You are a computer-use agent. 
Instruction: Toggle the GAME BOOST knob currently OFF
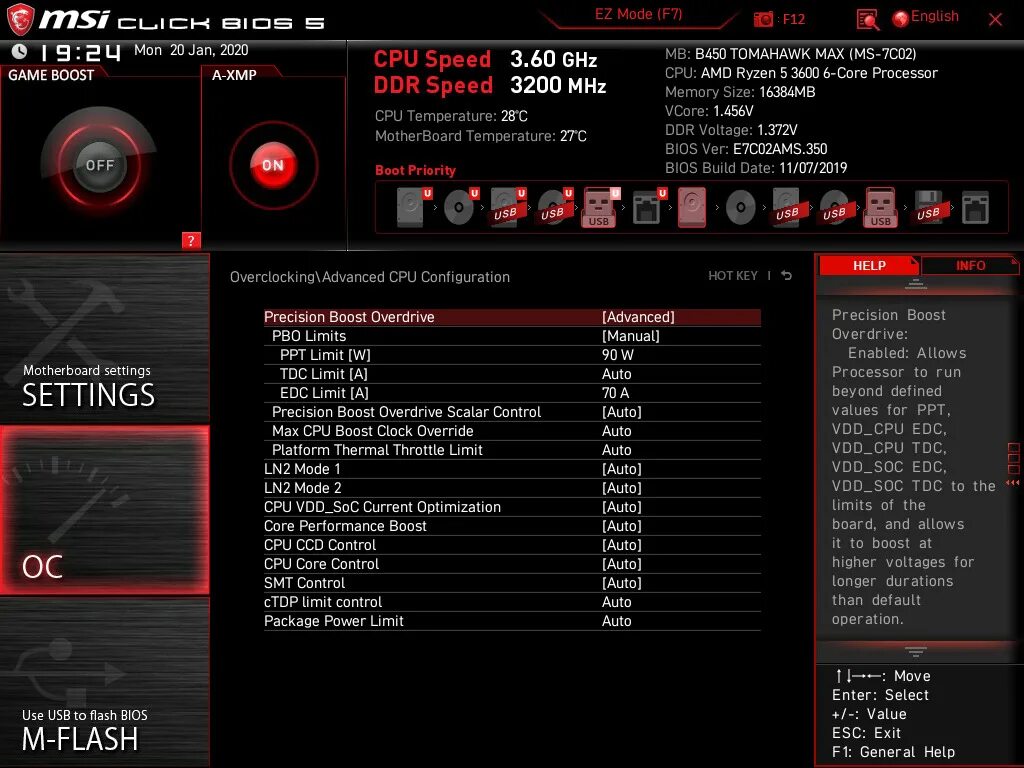point(99,165)
